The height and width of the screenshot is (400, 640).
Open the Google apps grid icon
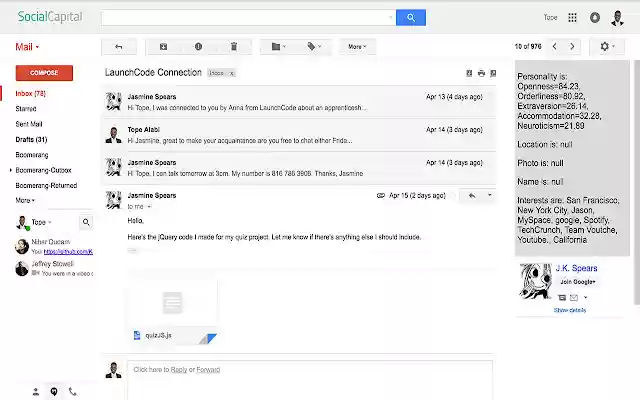coord(572,18)
